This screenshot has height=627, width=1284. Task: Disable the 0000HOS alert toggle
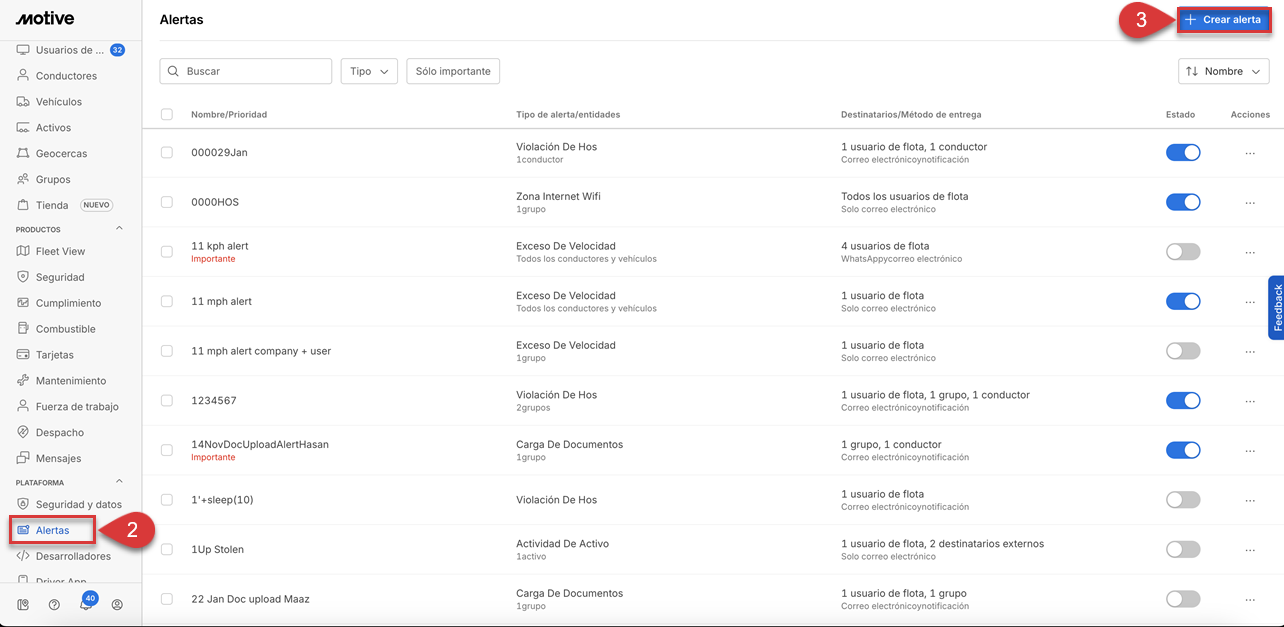pyautogui.click(x=1182, y=202)
